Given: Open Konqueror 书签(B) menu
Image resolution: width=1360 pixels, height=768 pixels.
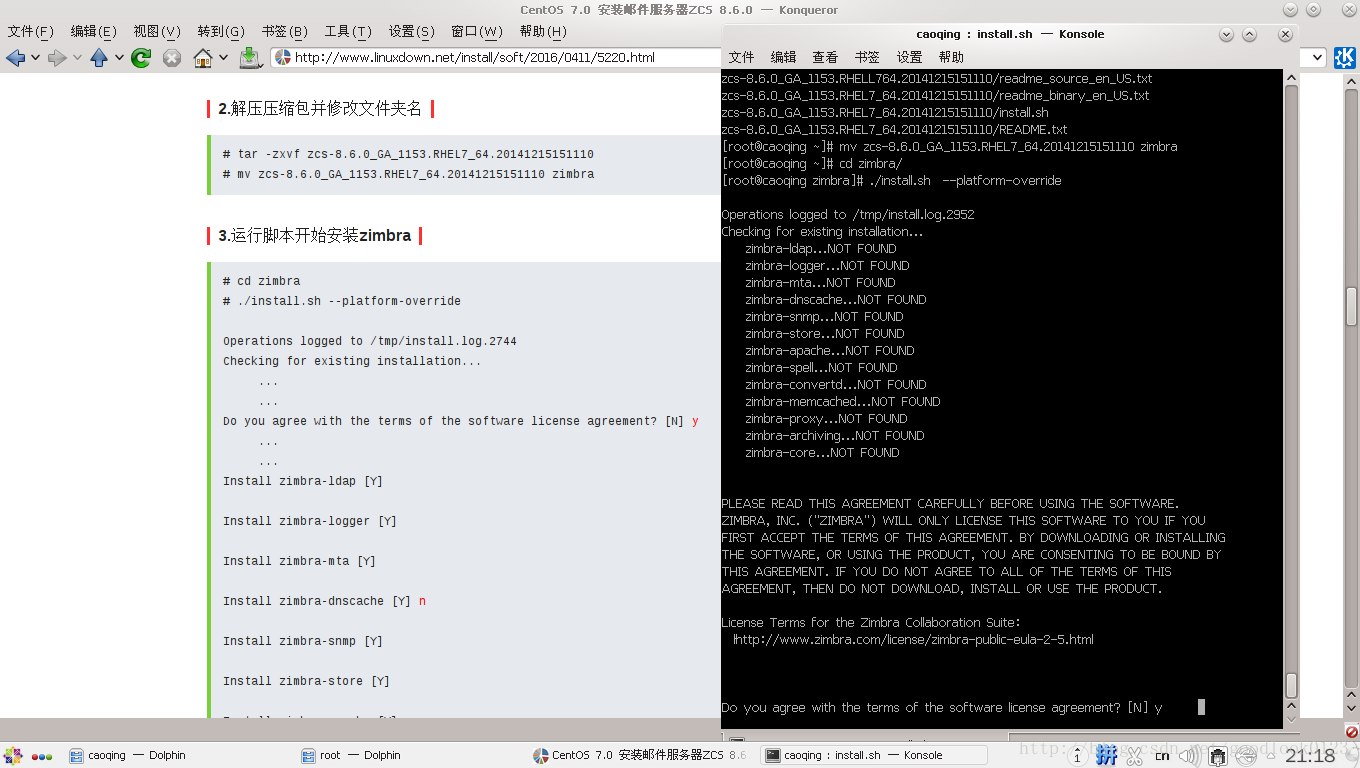Looking at the screenshot, I should click(285, 32).
